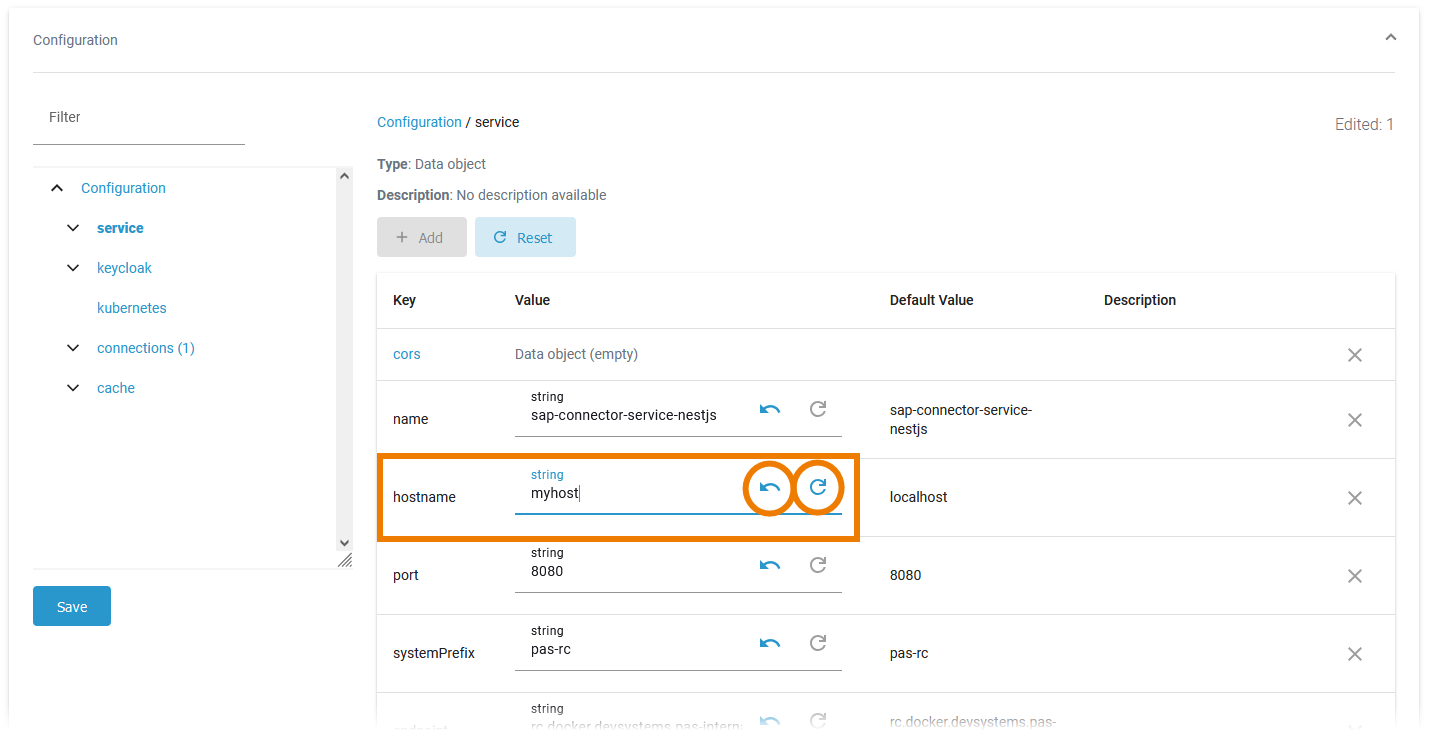The image size is (1432, 731).
Task: Undo changes to systemPrefix value
Action: point(769,644)
